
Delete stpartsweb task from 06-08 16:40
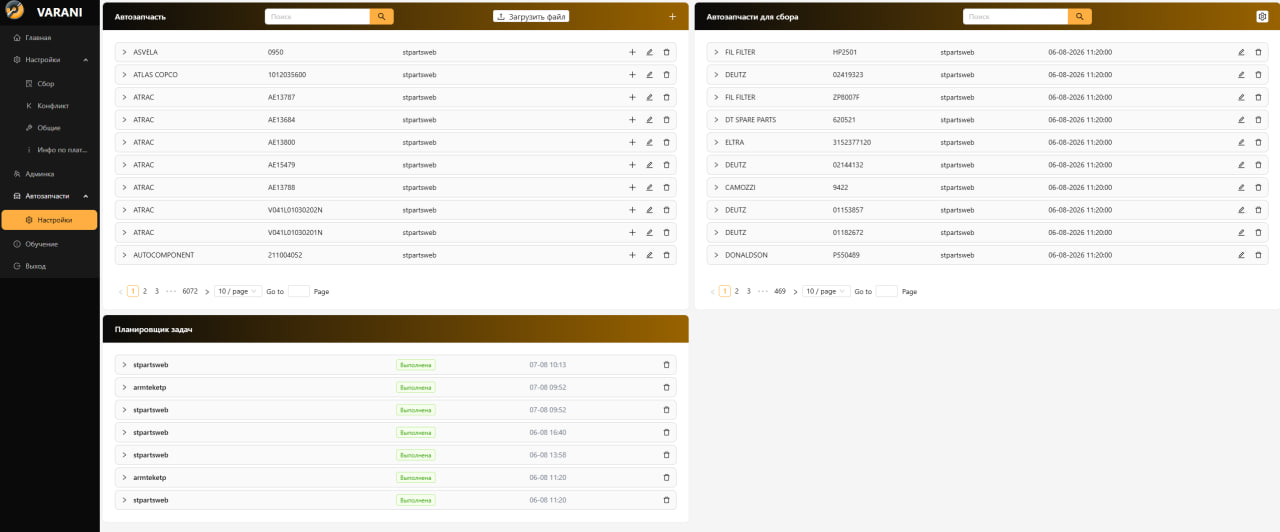pos(667,432)
